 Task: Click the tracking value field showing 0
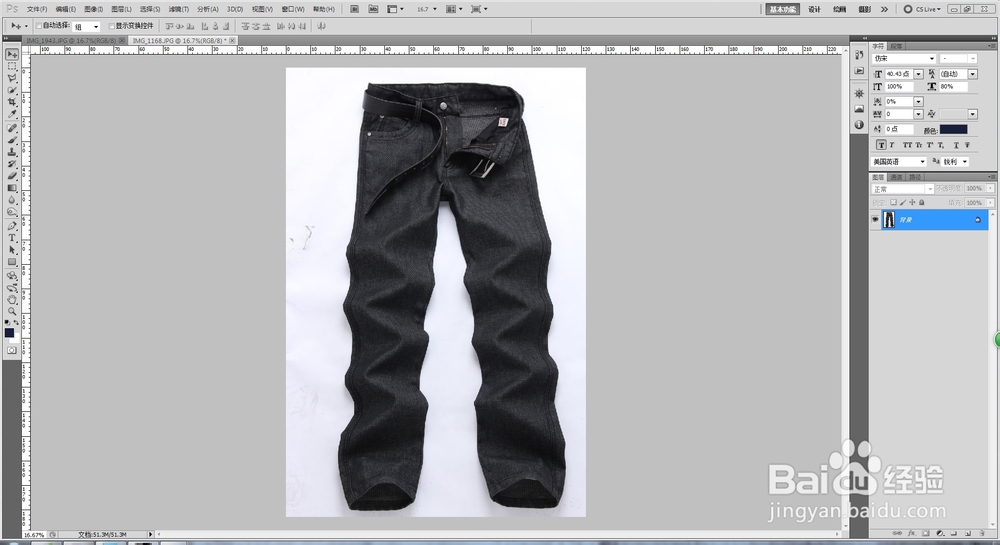pos(899,114)
